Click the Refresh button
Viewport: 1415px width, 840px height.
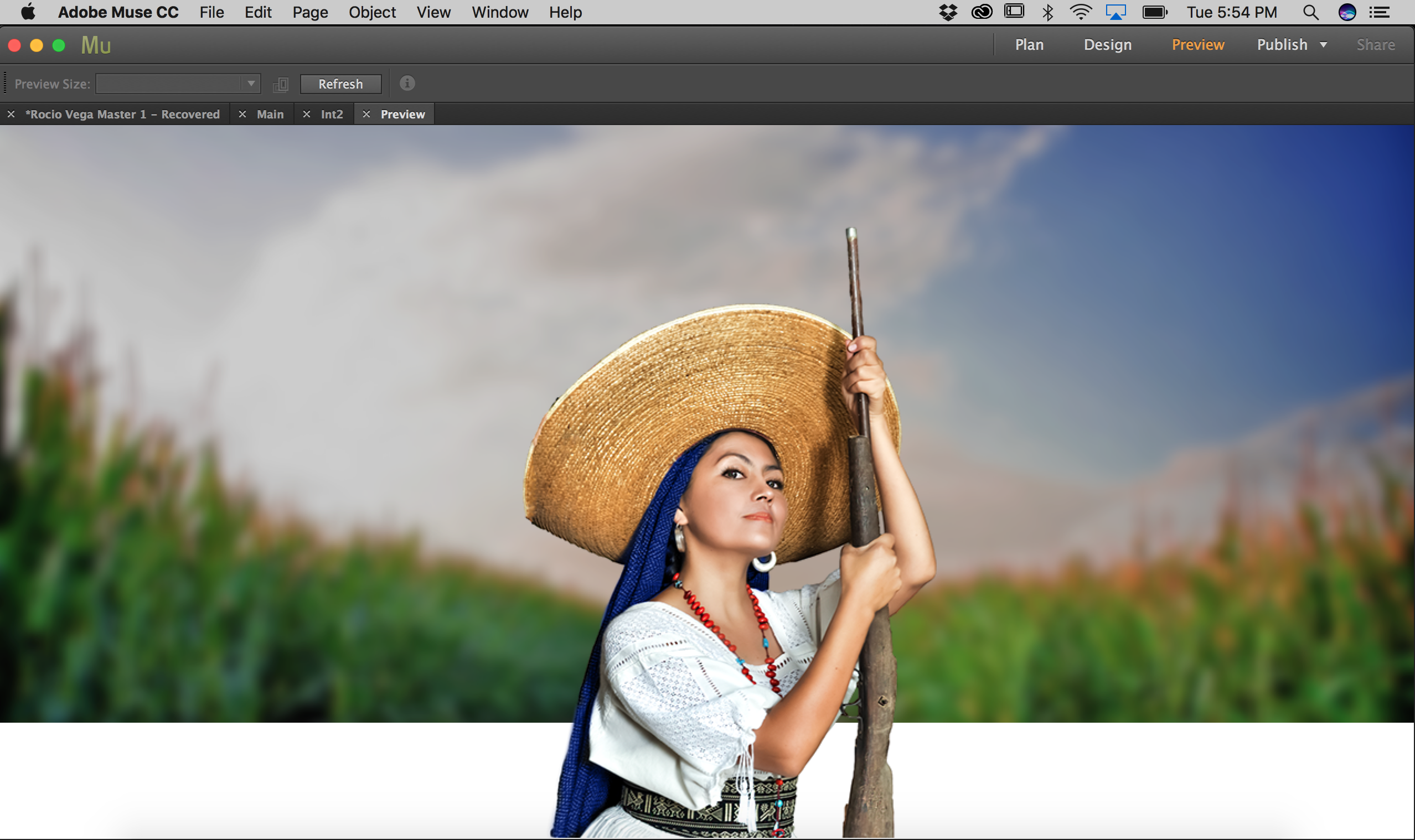(x=340, y=84)
